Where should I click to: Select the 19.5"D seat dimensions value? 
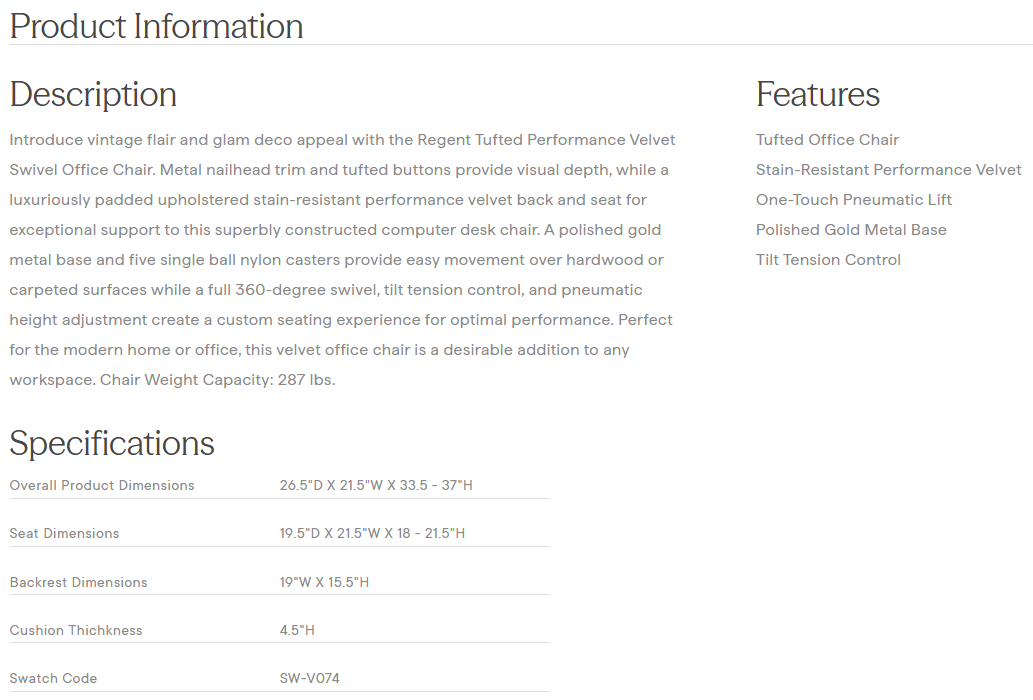click(x=372, y=534)
